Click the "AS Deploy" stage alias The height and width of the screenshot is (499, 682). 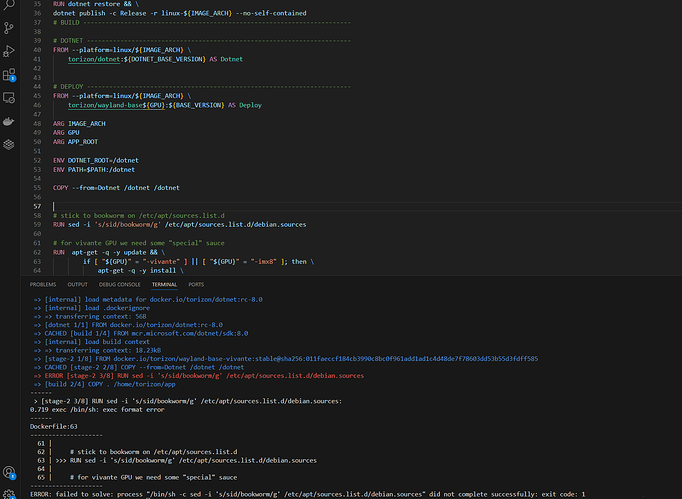(245, 105)
